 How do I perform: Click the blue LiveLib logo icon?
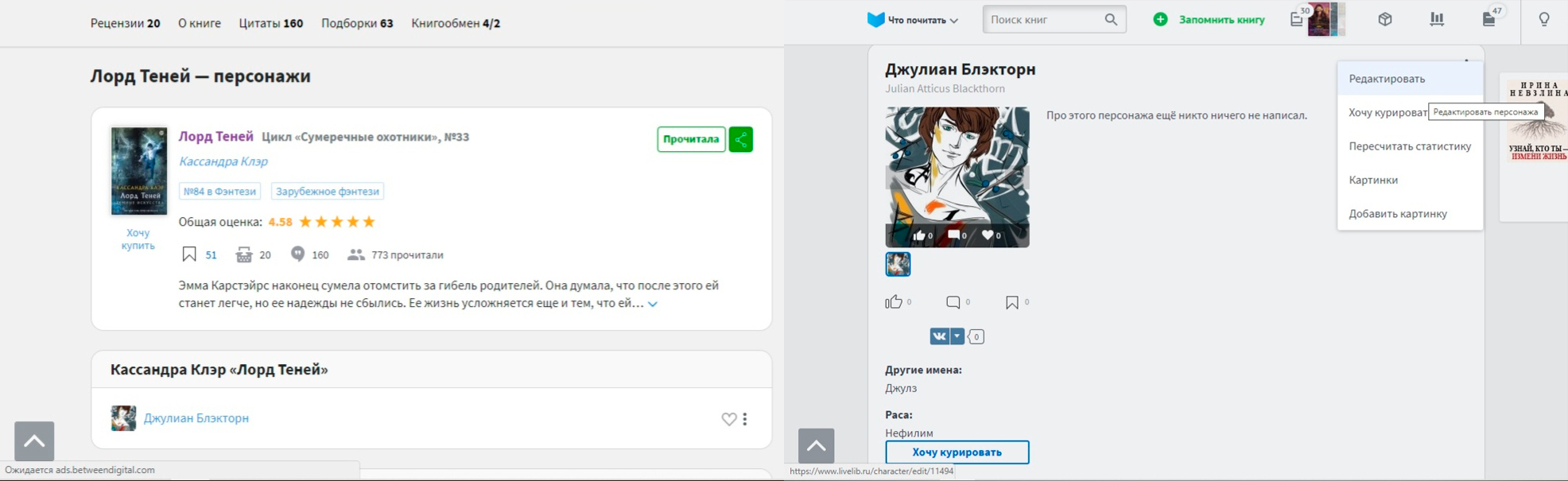click(x=875, y=20)
